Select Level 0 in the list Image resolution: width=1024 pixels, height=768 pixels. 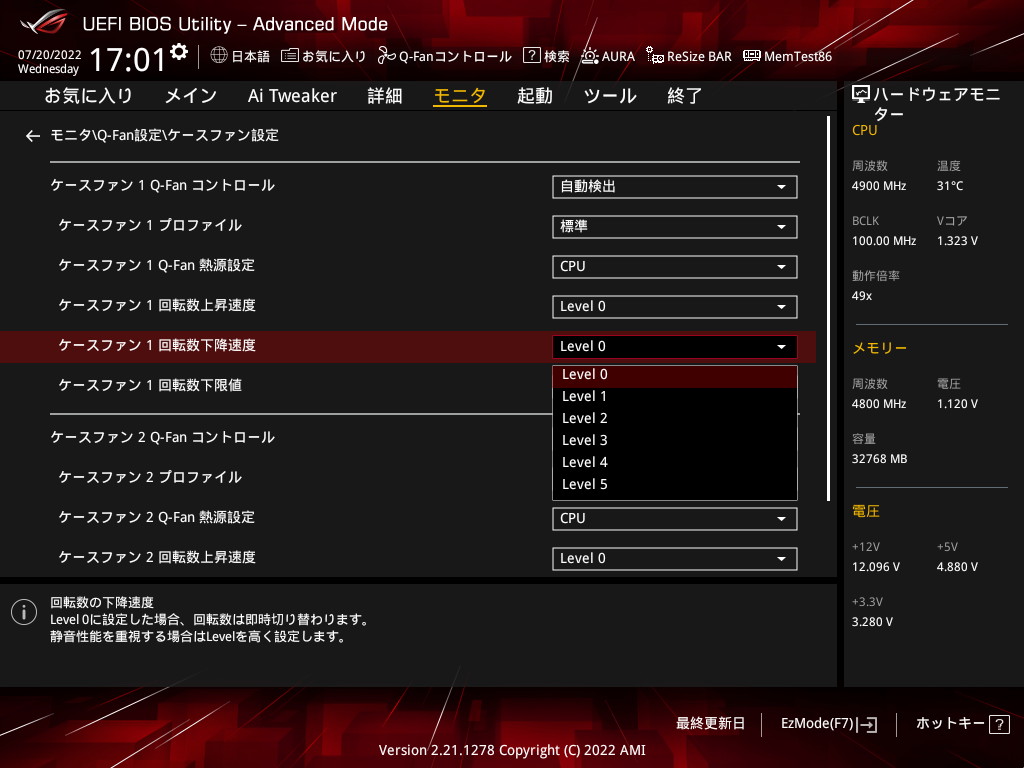pos(675,375)
